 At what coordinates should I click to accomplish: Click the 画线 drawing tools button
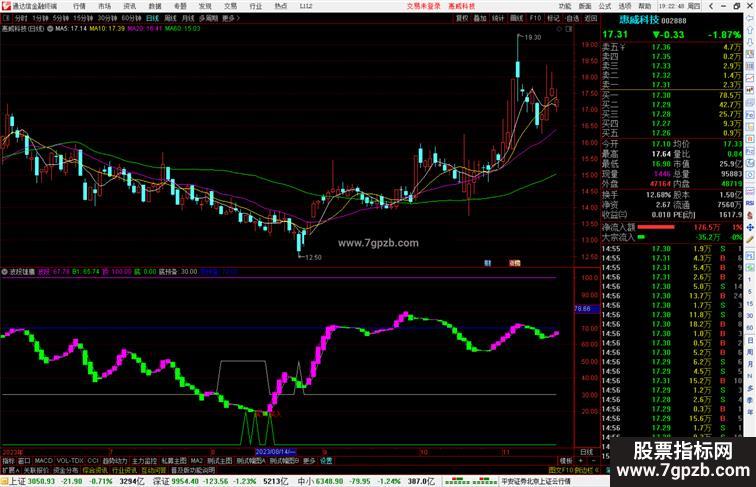click(516, 18)
